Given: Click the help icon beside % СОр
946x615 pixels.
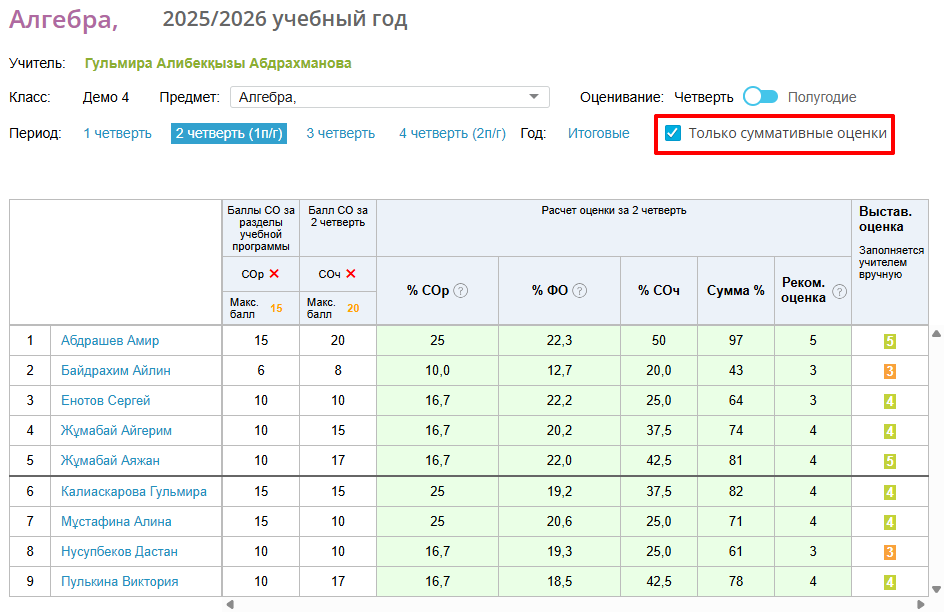Looking at the screenshot, I should click(x=461, y=291).
